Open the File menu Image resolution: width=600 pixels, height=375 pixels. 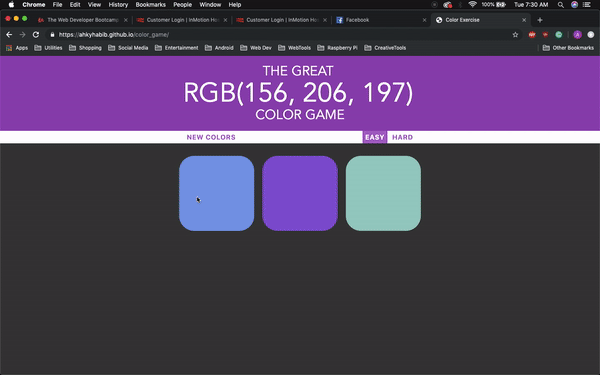(57, 5)
